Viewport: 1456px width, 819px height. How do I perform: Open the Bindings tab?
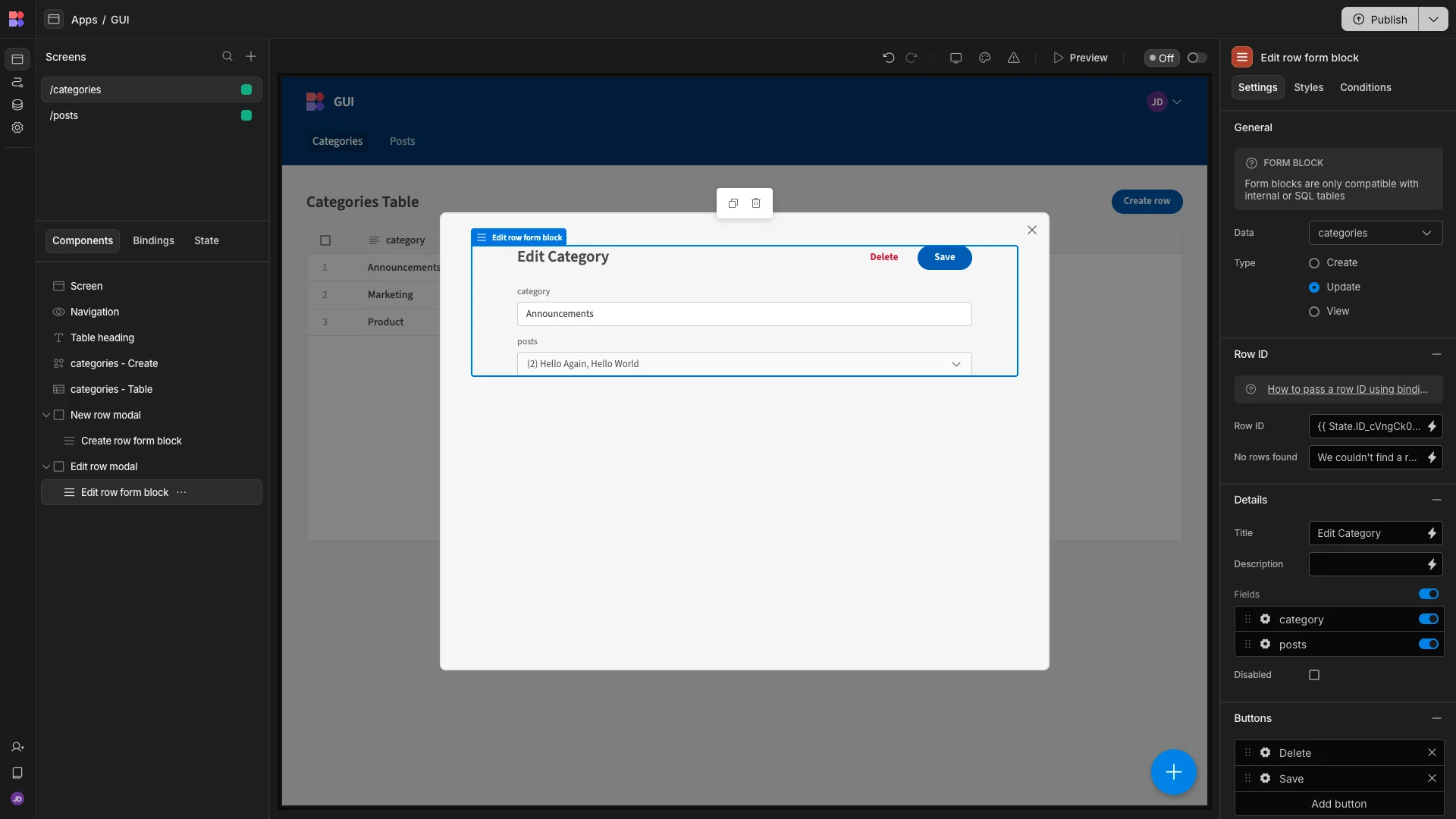(x=153, y=240)
